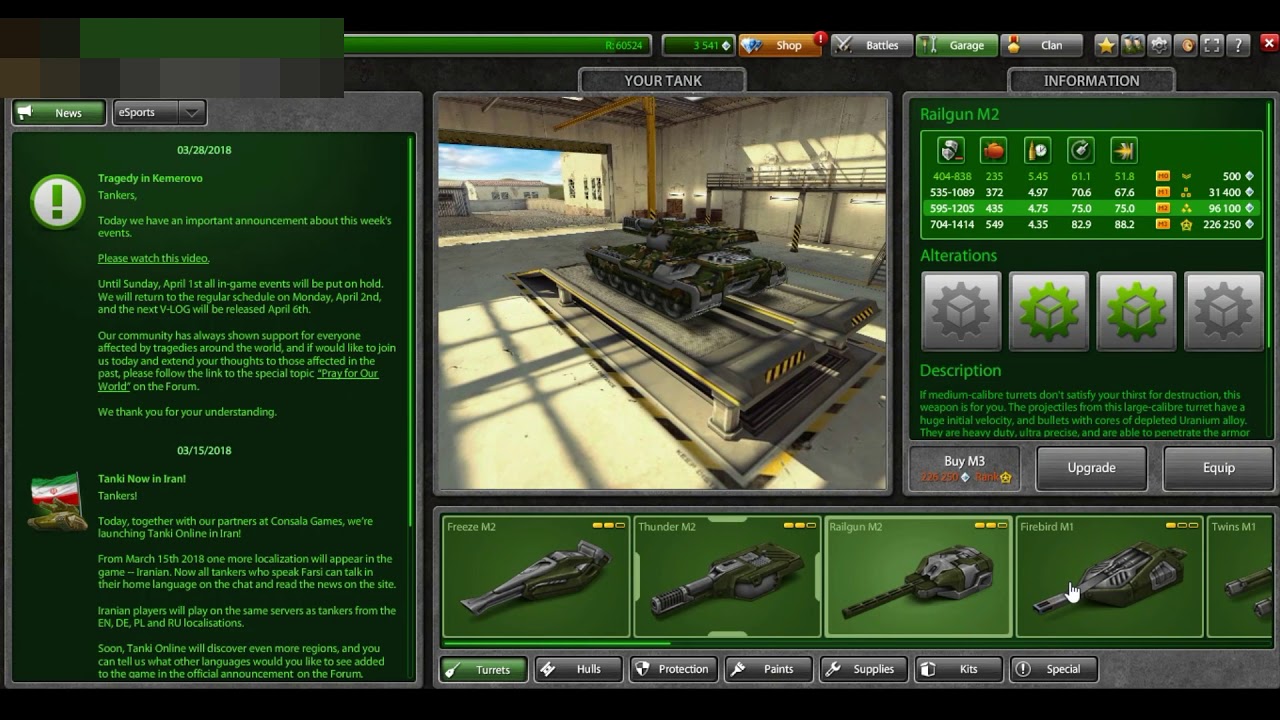Viewport: 1280px width, 720px height.
Task: Open the Turrets category tab
Action: [482, 669]
